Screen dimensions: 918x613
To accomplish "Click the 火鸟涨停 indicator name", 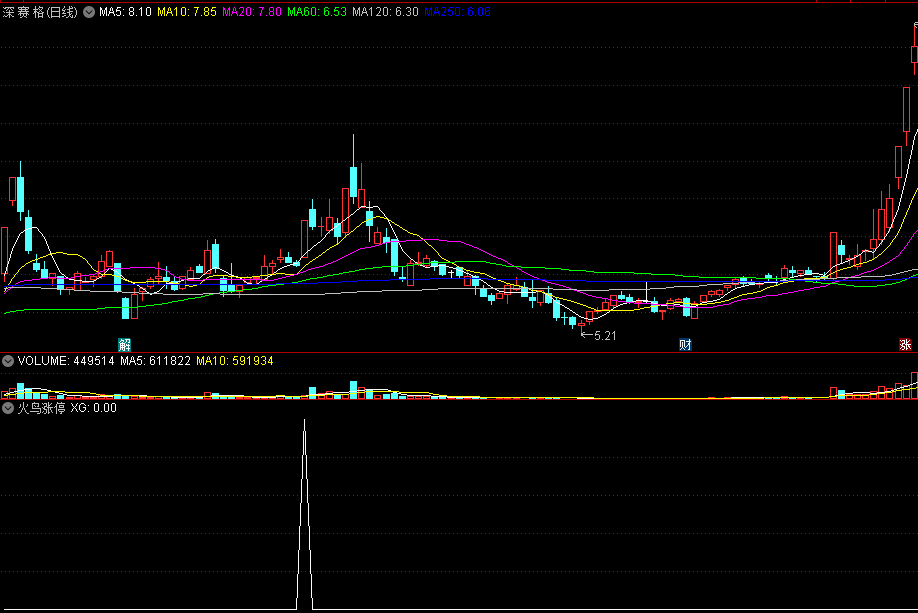I will tap(42, 407).
